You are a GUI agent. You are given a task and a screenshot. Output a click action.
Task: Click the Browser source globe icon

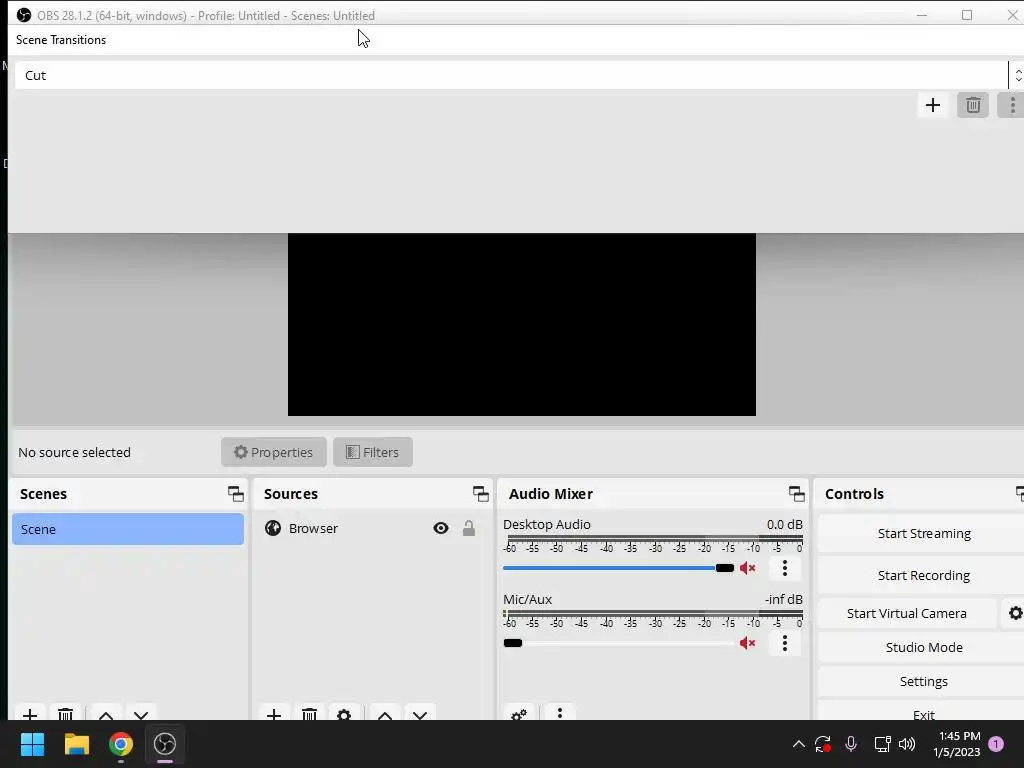[273, 528]
